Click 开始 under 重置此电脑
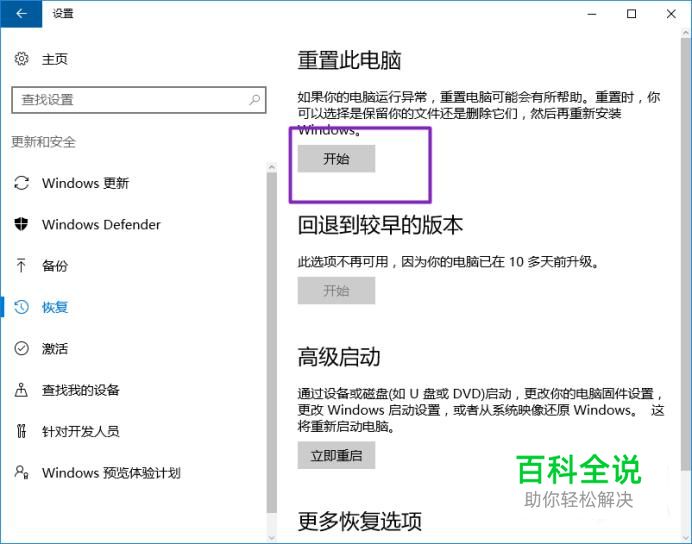Screen dimensions: 692x544 coord(336,158)
